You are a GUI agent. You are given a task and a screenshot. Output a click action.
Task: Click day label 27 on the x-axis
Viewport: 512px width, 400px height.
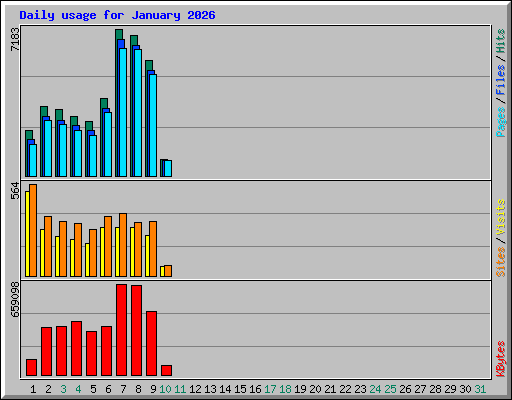coord(420,389)
